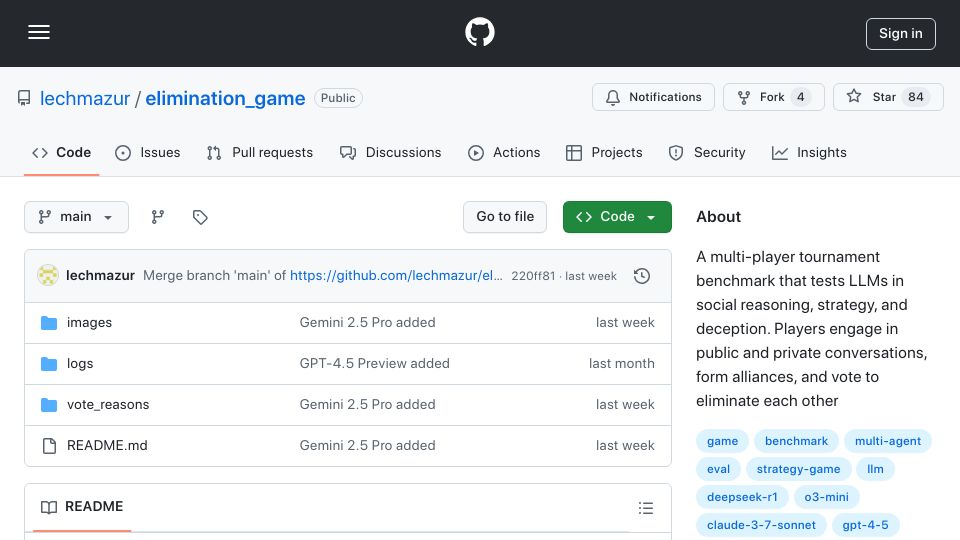
Task: Click the lechmazur avatar in commit row
Action: click(x=48, y=276)
